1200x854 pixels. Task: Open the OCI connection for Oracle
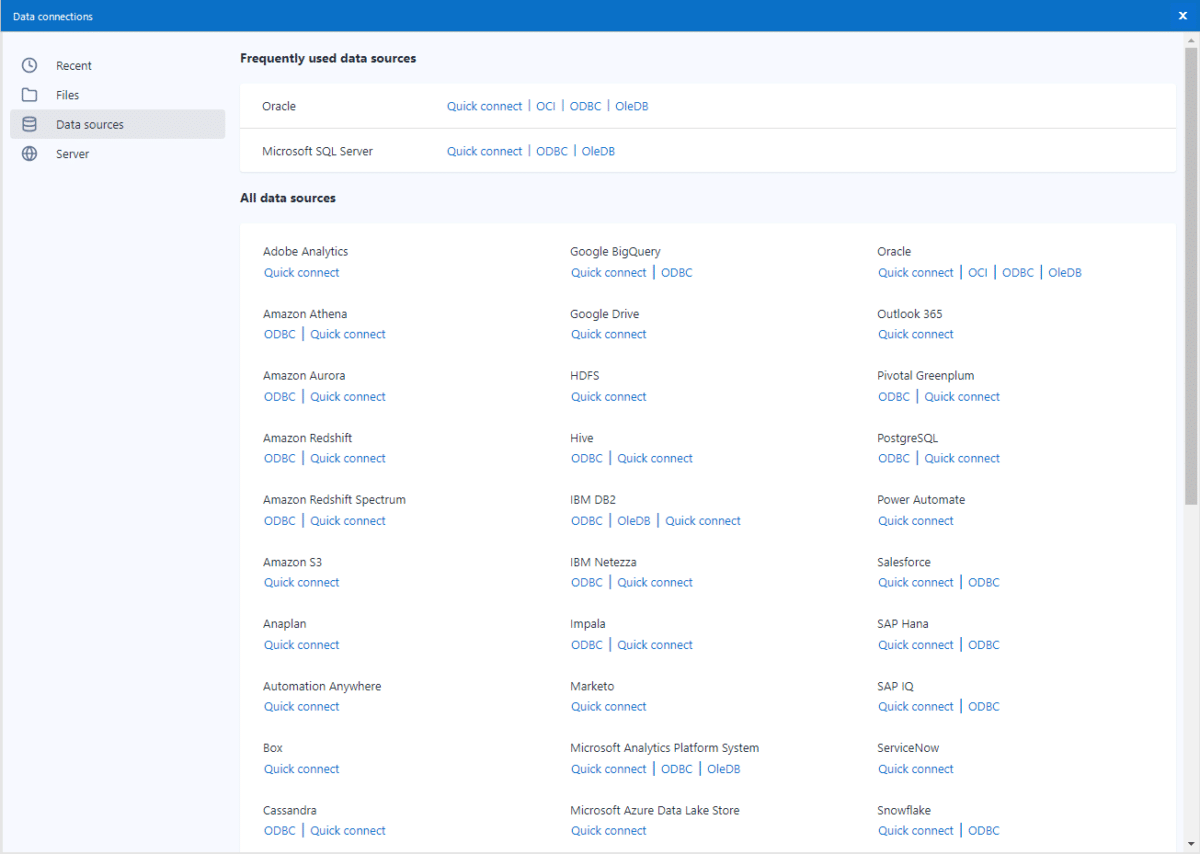click(x=546, y=105)
